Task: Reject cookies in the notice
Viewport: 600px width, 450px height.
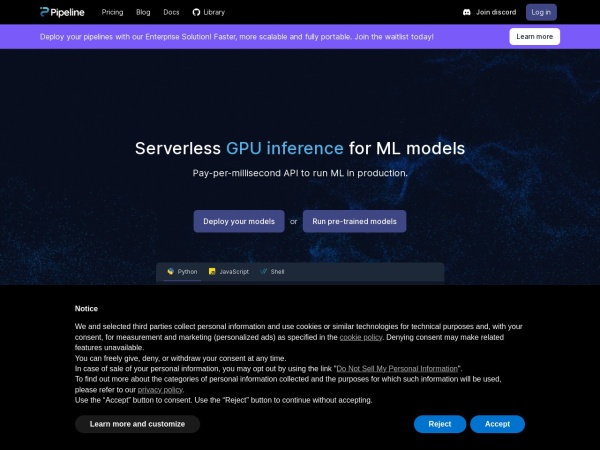Action: click(440, 424)
